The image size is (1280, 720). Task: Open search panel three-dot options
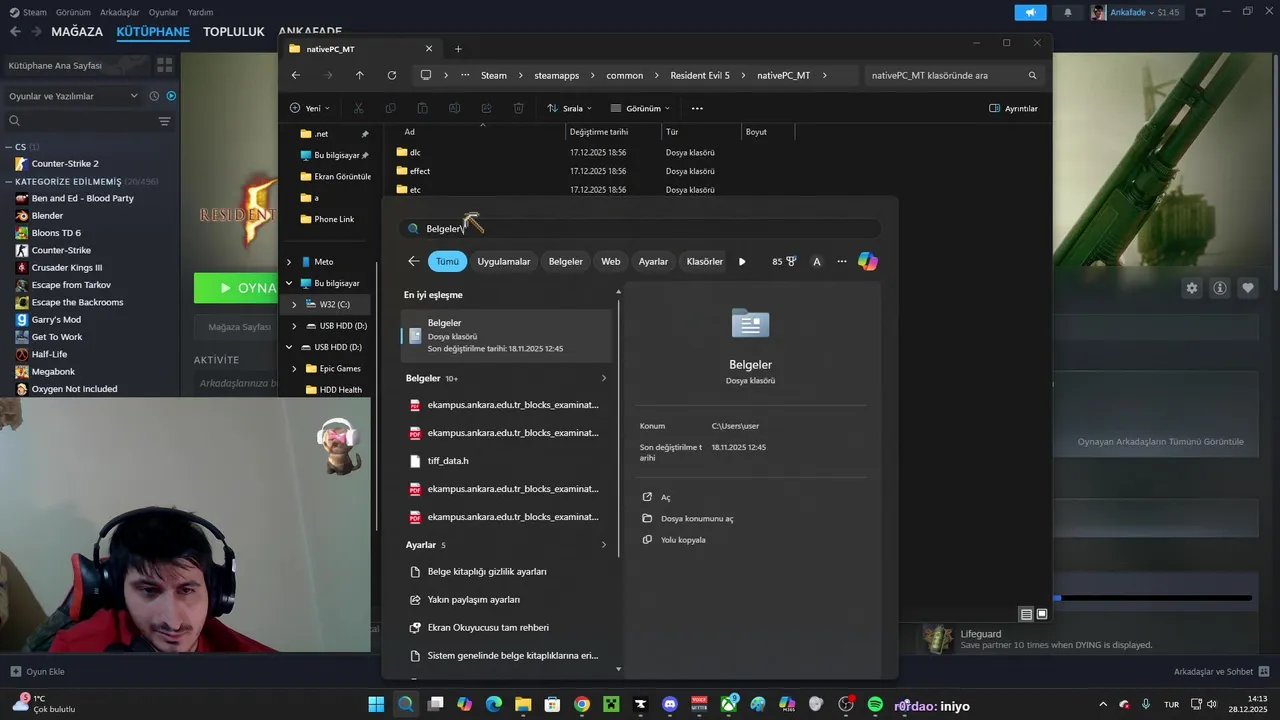coord(842,261)
